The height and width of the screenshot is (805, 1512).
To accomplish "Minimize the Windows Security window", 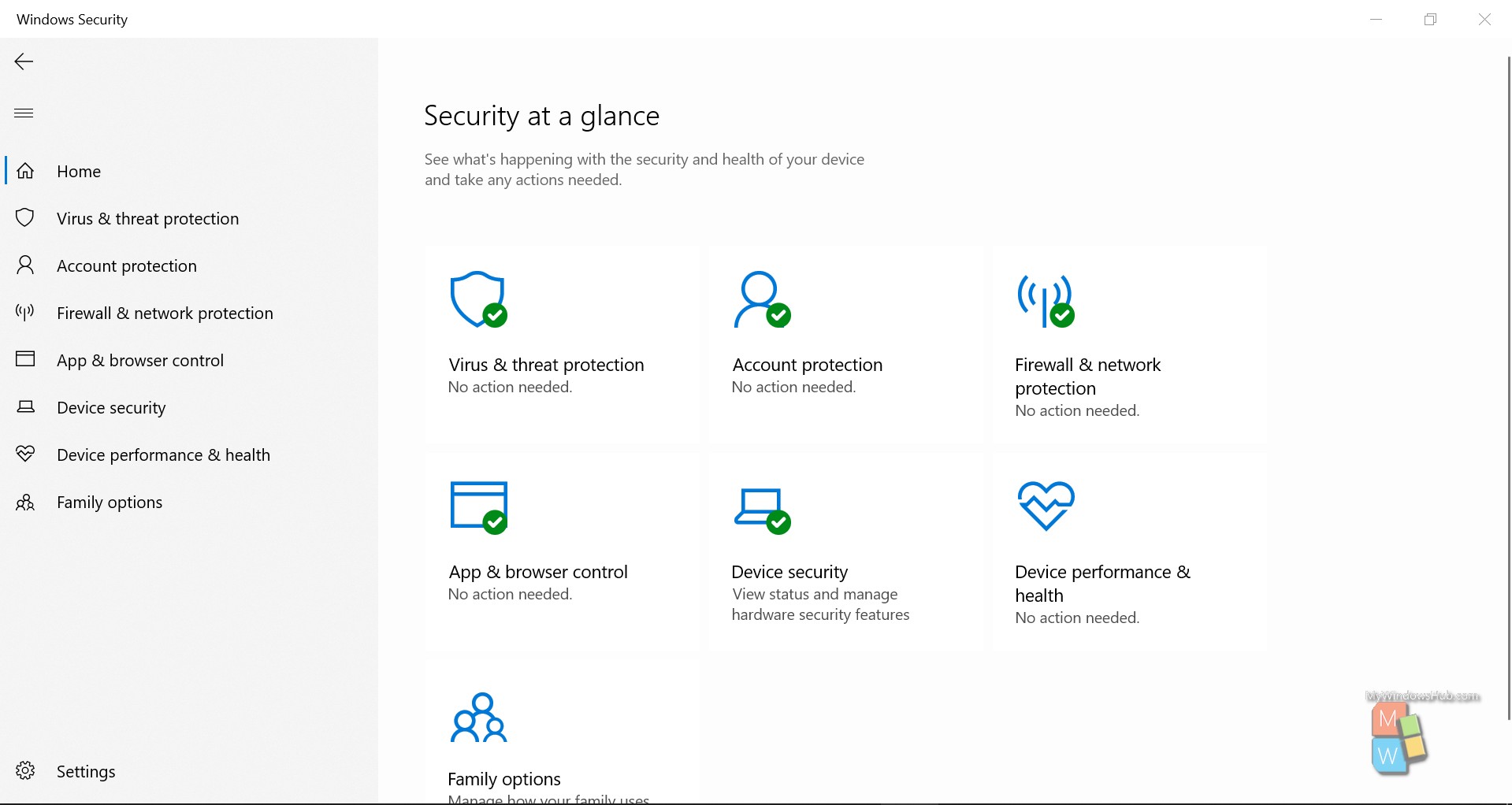I will click(1376, 19).
